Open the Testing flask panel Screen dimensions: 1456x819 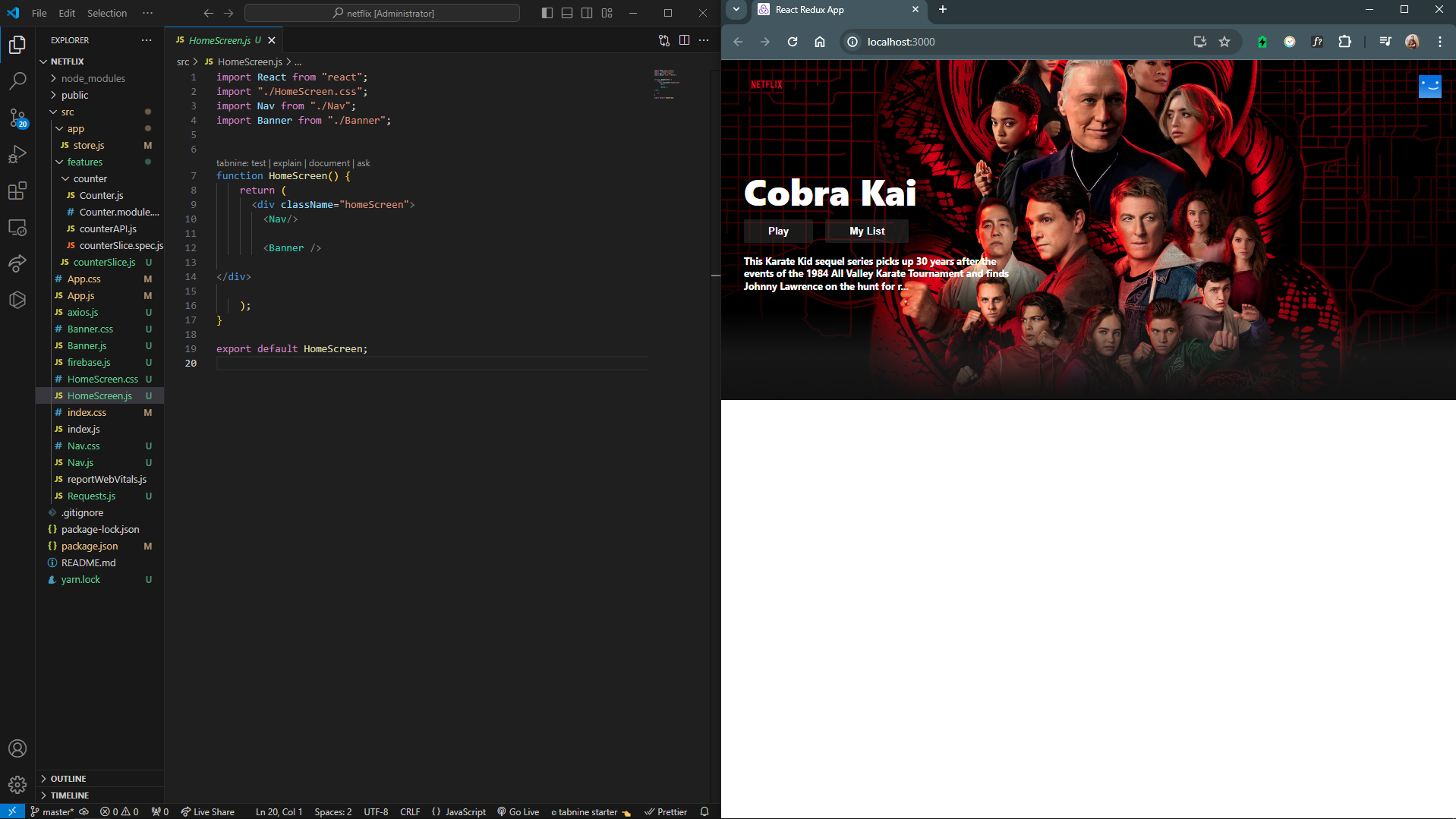click(x=17, y=299)
